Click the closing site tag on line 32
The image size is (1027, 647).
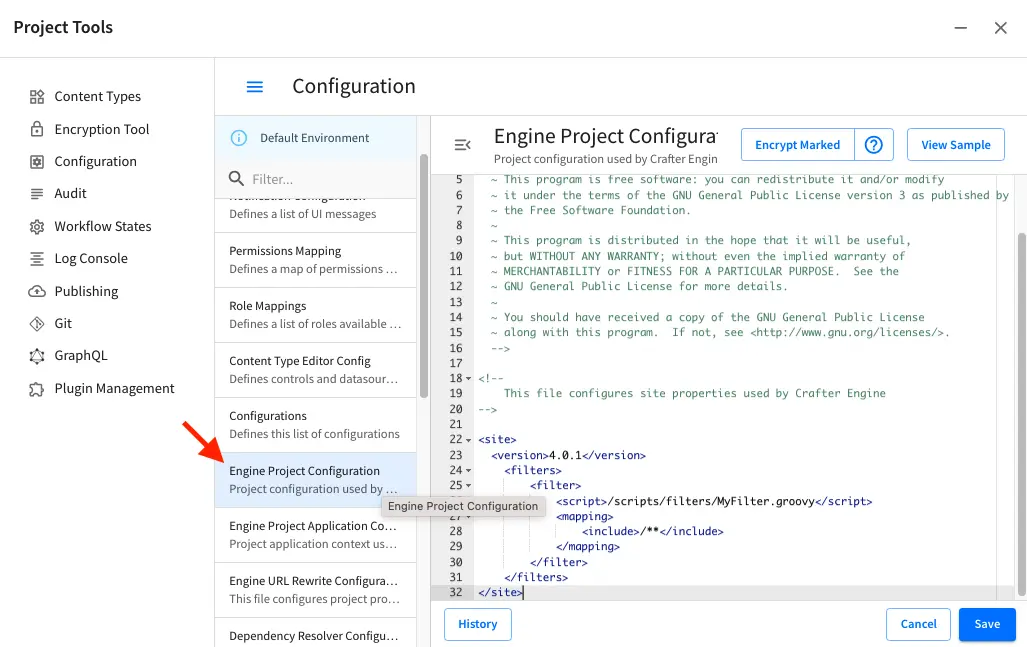click(500, 592)
